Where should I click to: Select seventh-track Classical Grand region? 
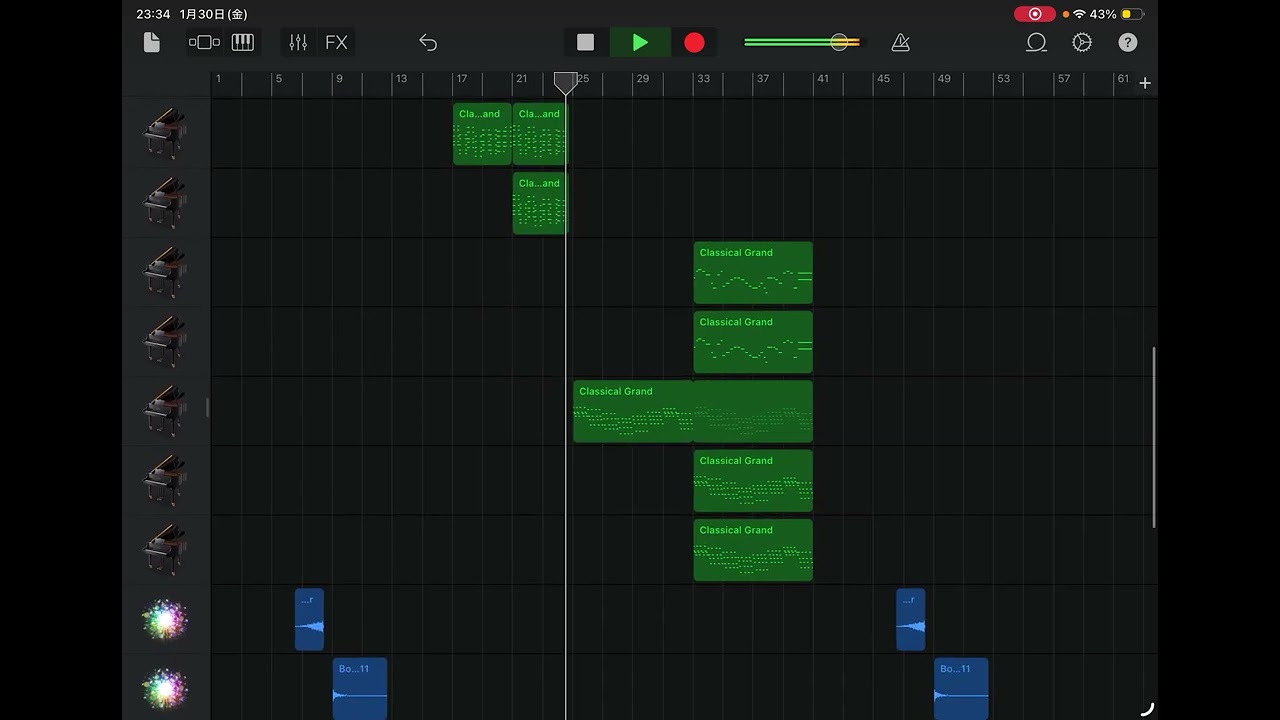point(753,550)
